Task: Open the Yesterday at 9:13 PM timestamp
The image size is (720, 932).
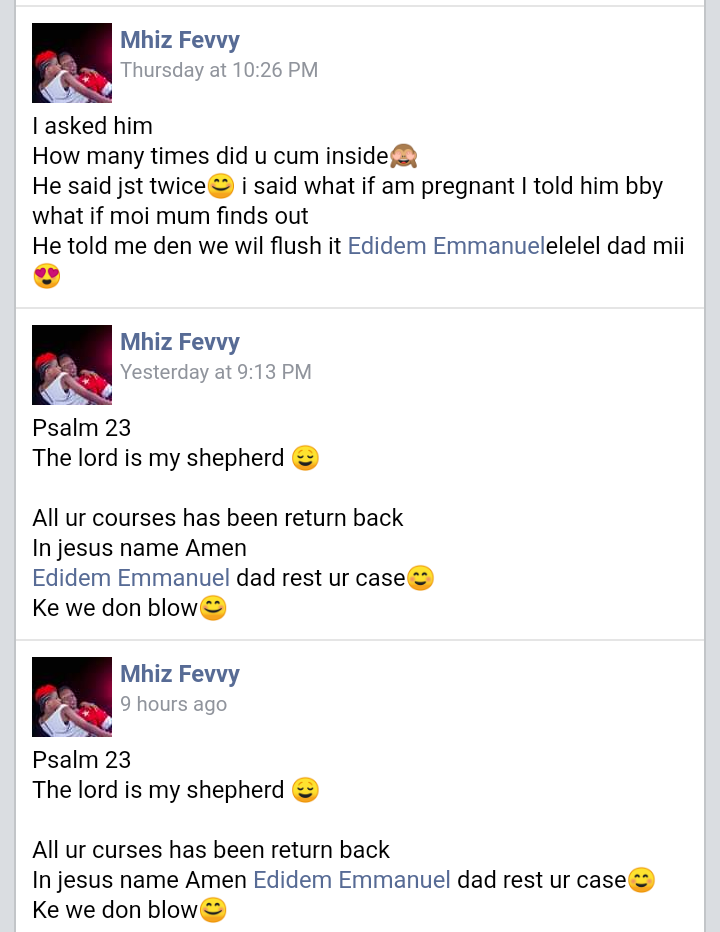Action: point(216,372)
